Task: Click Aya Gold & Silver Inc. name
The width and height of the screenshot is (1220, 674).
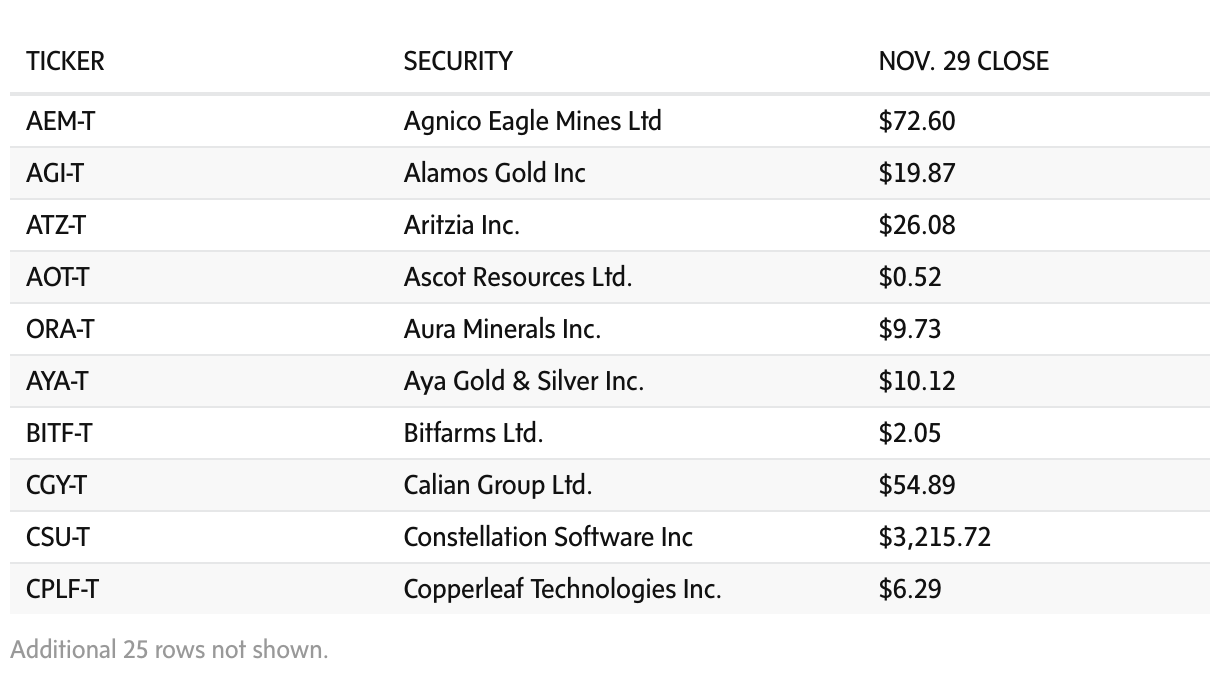Action: 523,381
